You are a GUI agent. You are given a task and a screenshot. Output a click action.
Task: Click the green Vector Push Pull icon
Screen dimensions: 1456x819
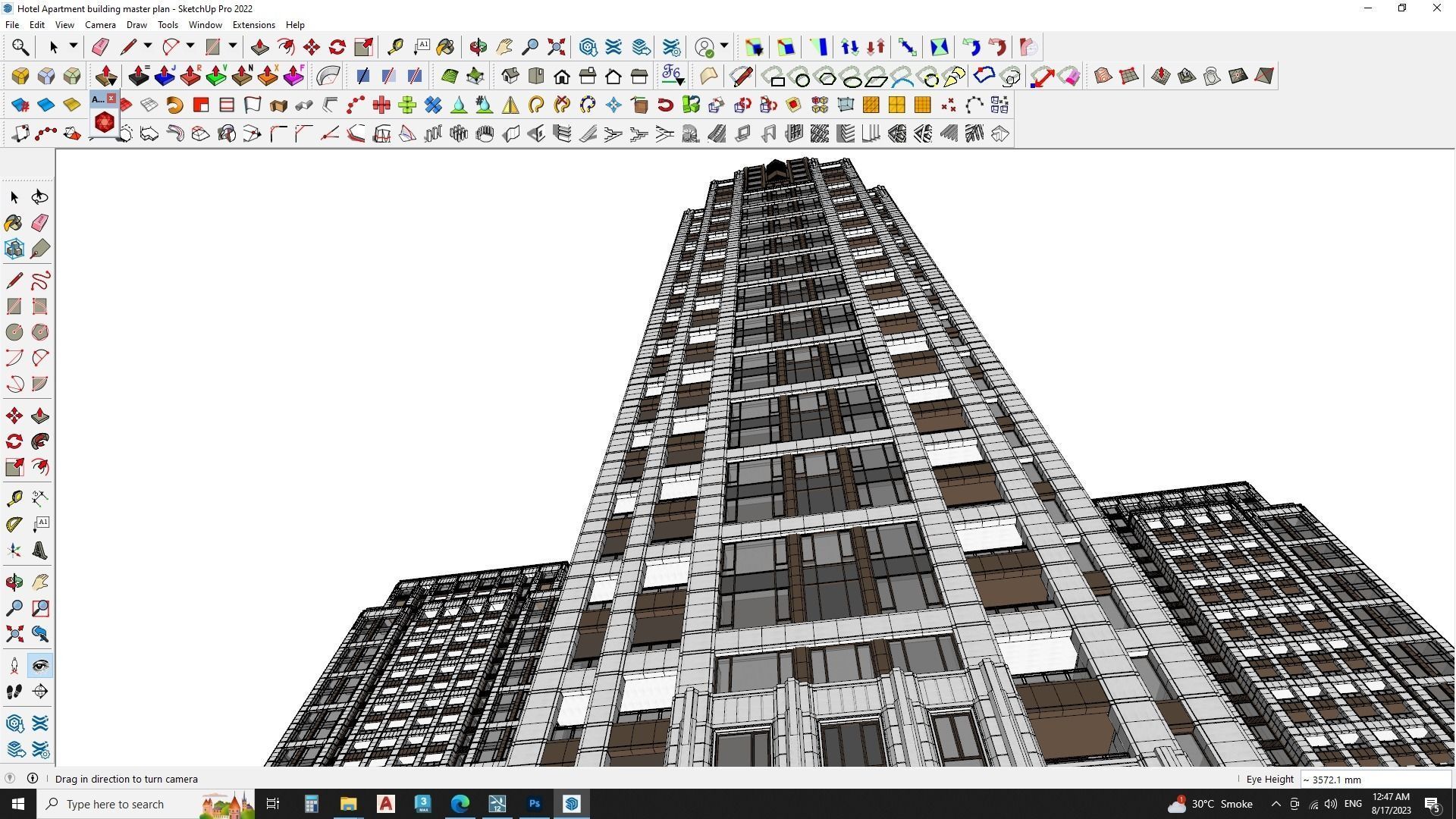pos(216,76)
